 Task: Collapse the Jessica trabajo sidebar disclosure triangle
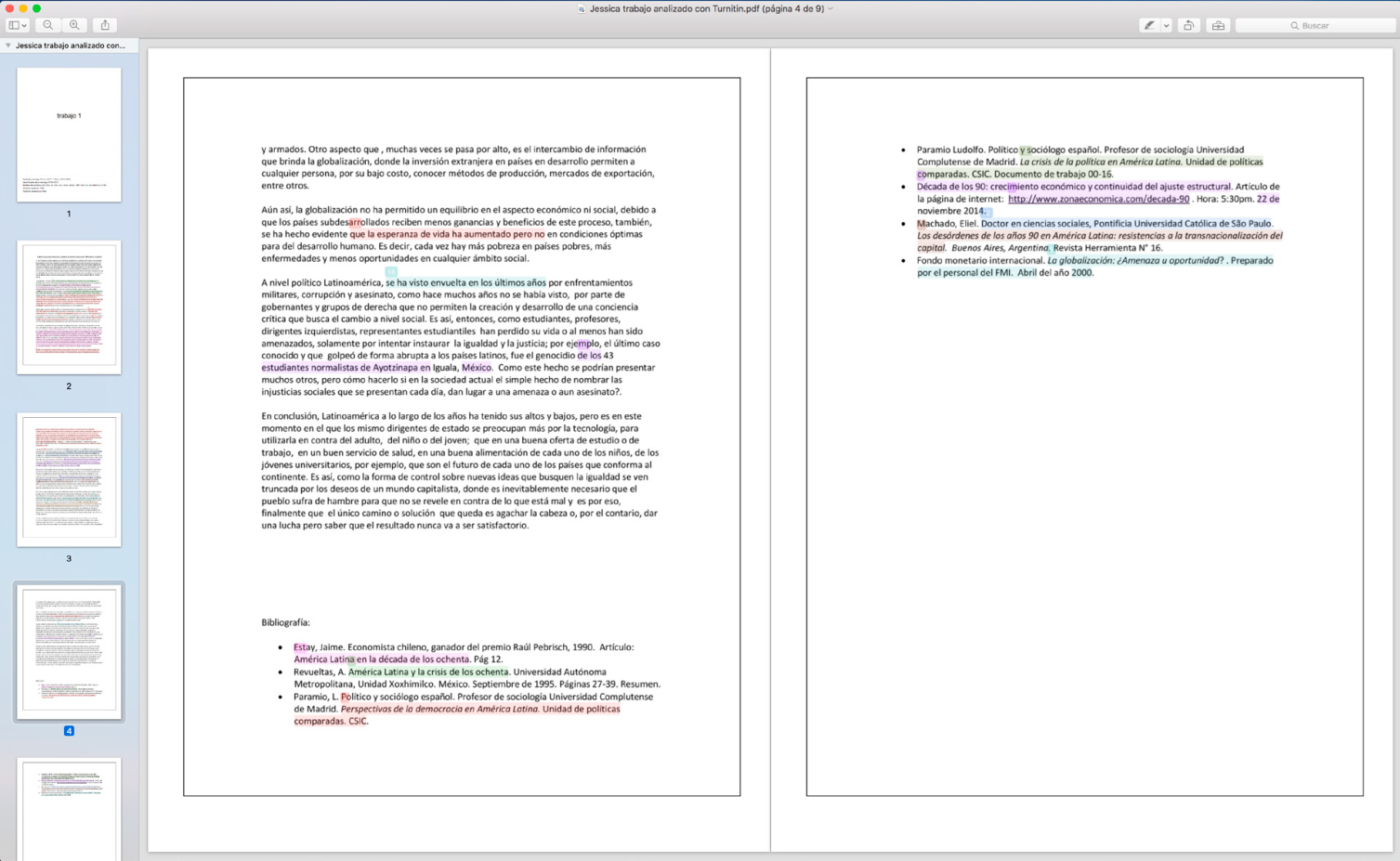click(x=8, y=46)
